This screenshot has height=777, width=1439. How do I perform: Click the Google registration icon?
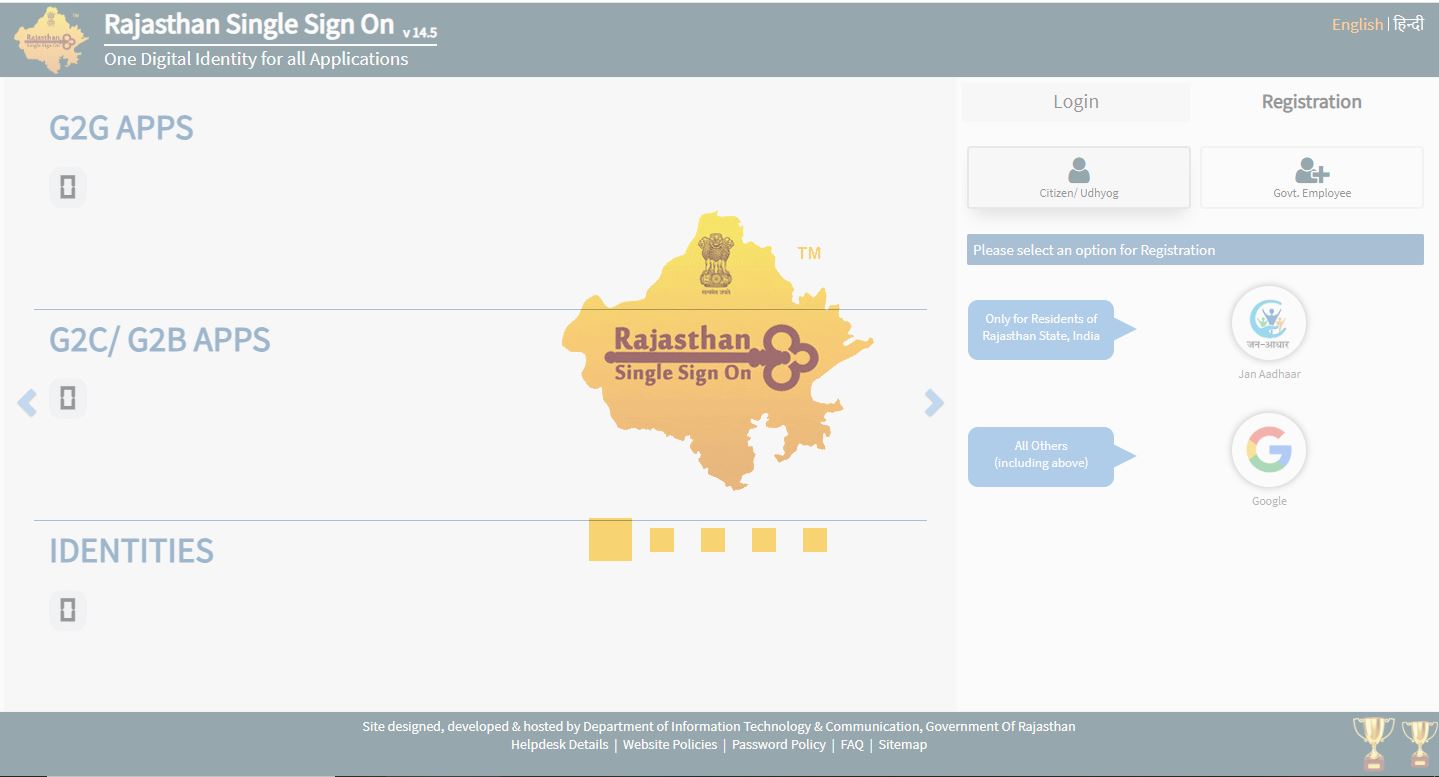(x=1268, y=450)
